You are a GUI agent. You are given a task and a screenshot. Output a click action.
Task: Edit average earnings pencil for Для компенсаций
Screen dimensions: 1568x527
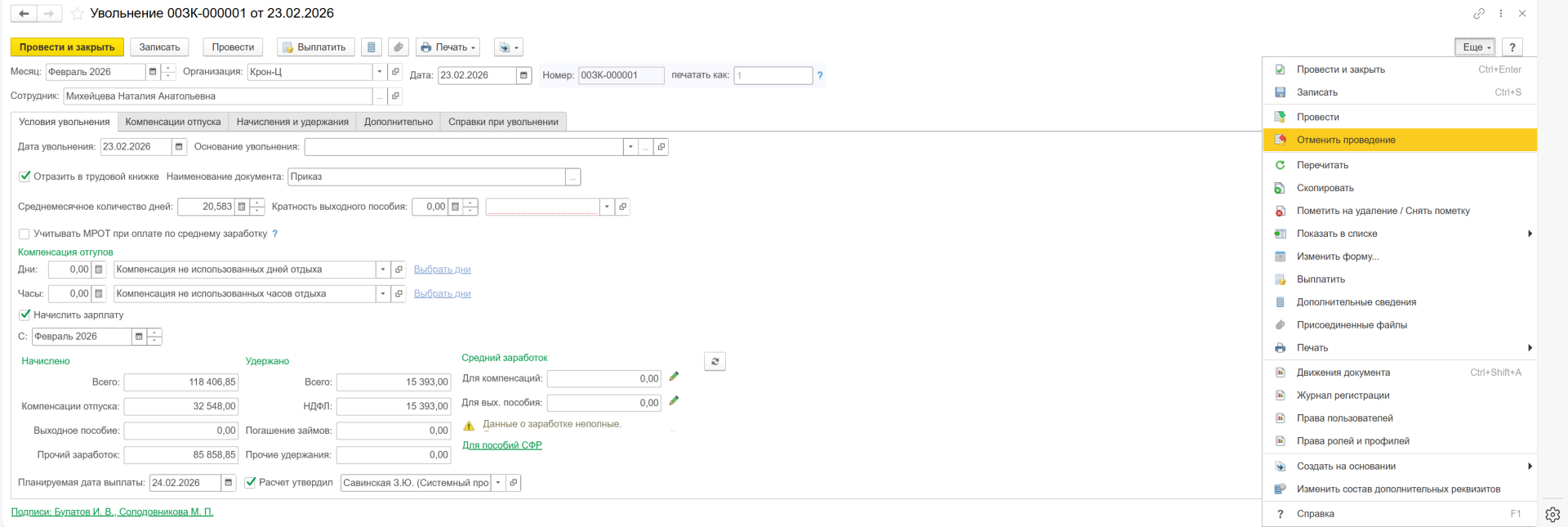[x=674, y=377]
